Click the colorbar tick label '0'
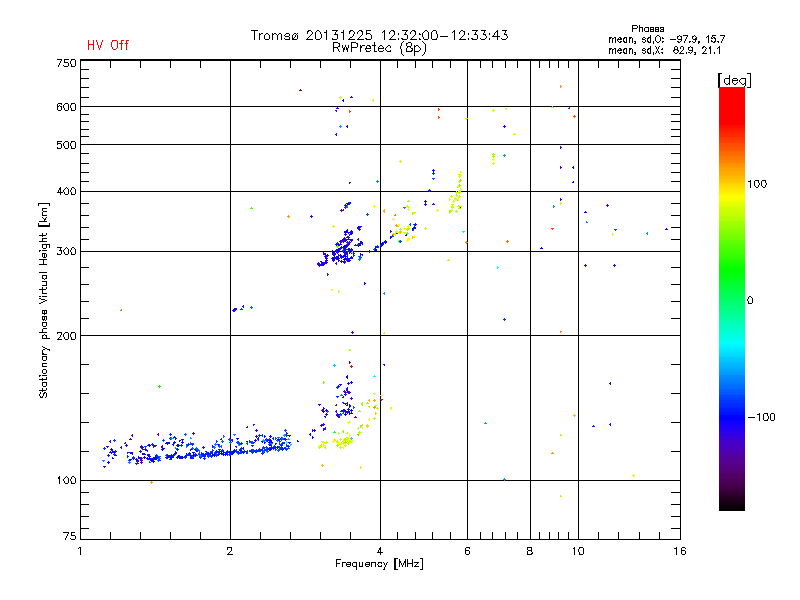Screen dimensions: 800x600 [749, 301]
